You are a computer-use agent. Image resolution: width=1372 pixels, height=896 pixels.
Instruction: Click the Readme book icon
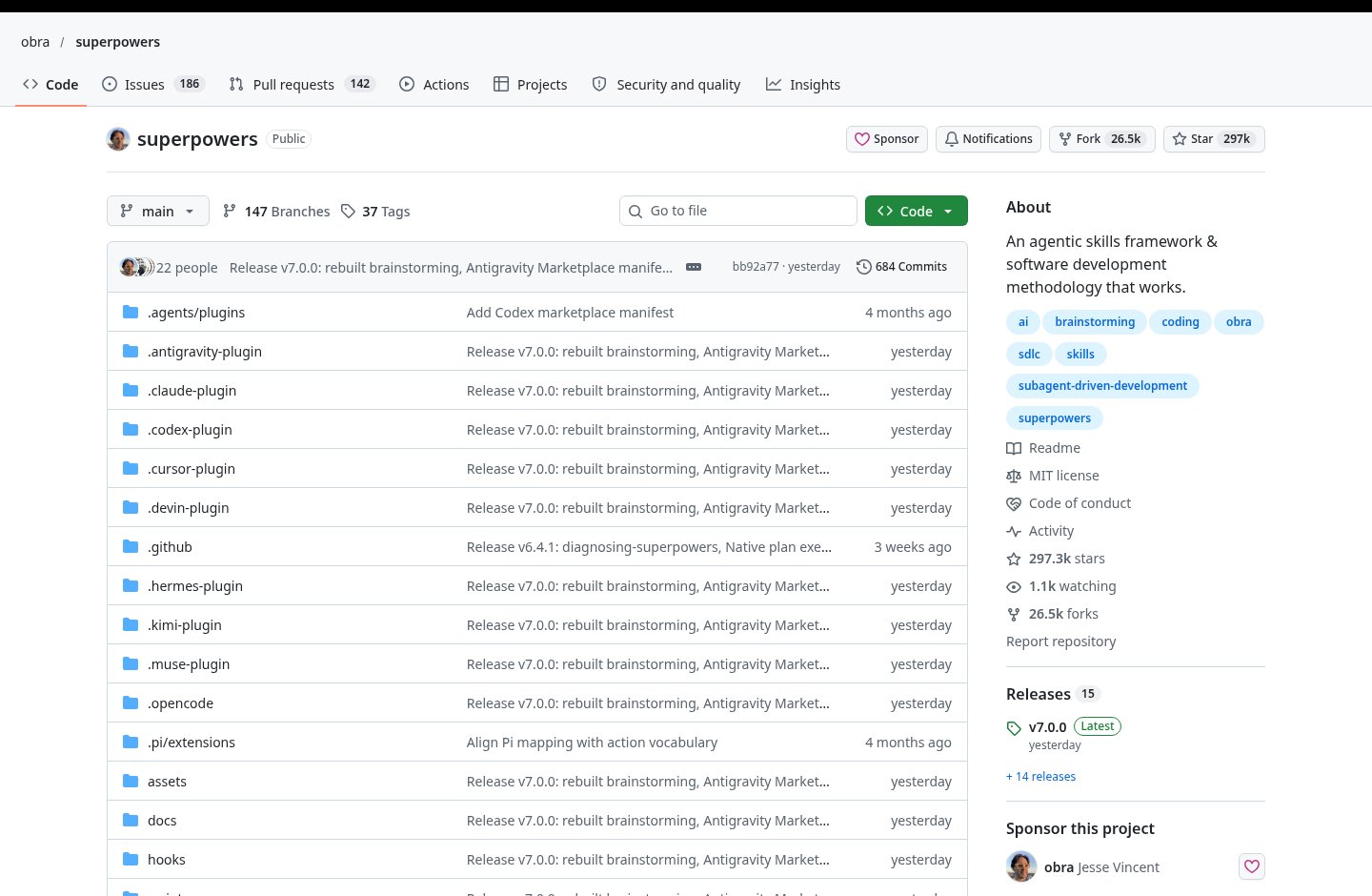(1014, 448)
